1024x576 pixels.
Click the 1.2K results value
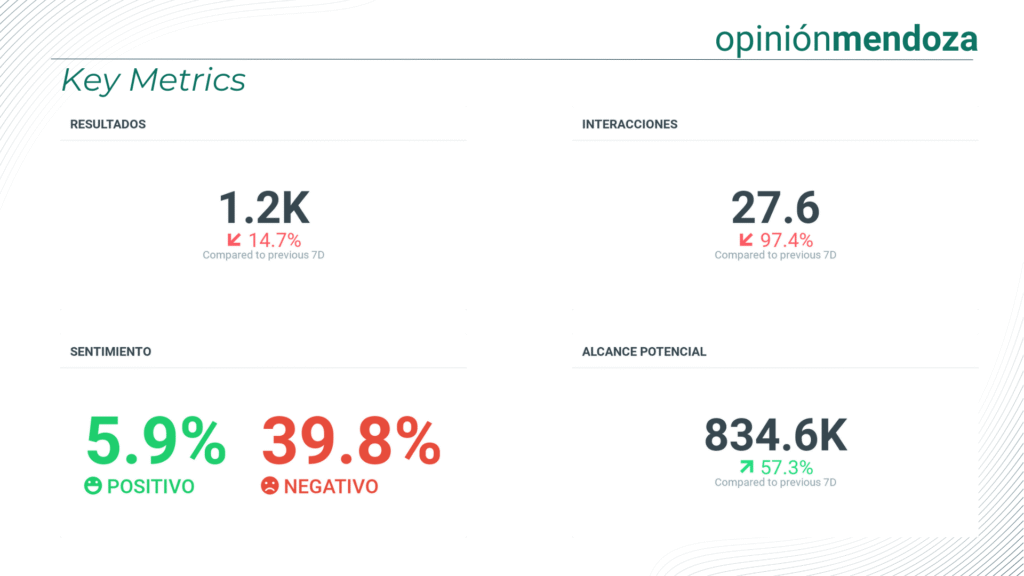pos(264,207)
